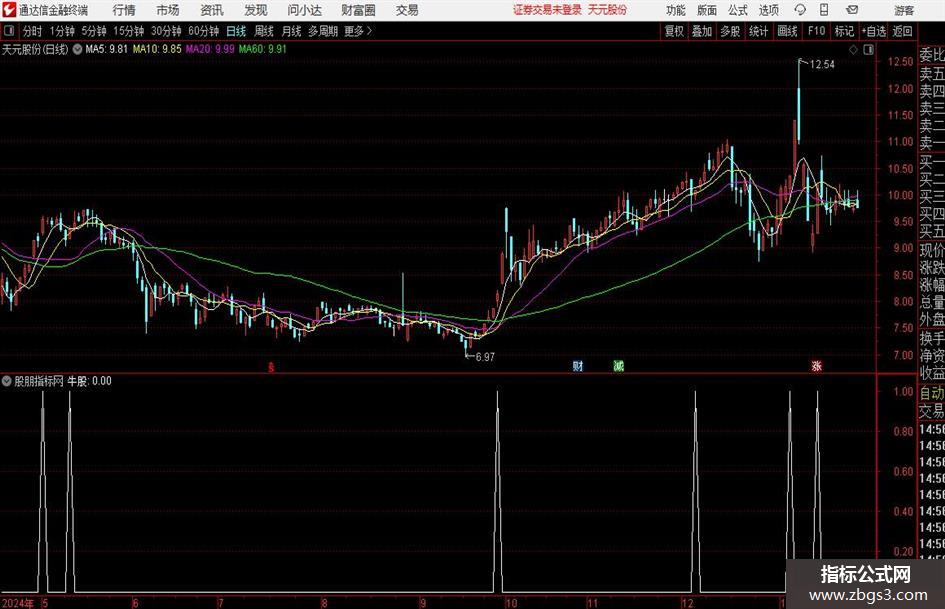Viewport: 945px width, 609px height.
Task: Click the diamond icon at chart top right
Action: coord(853,49)
